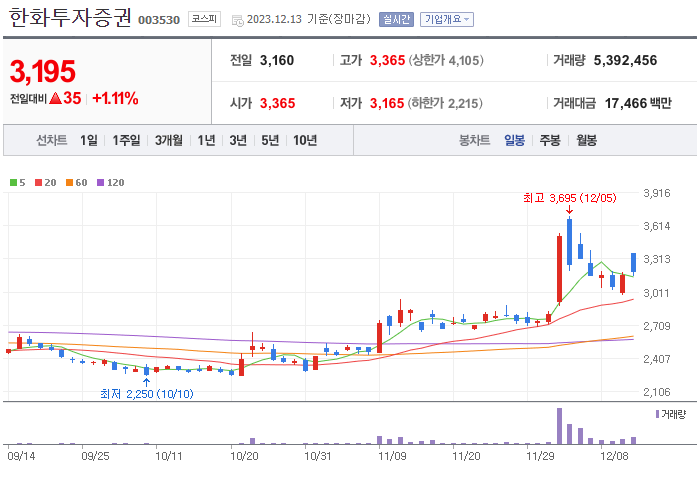Viewport: 697px width, 481px height.
Task: Click the change rate +1.11%
Action: tap(115, 98)
